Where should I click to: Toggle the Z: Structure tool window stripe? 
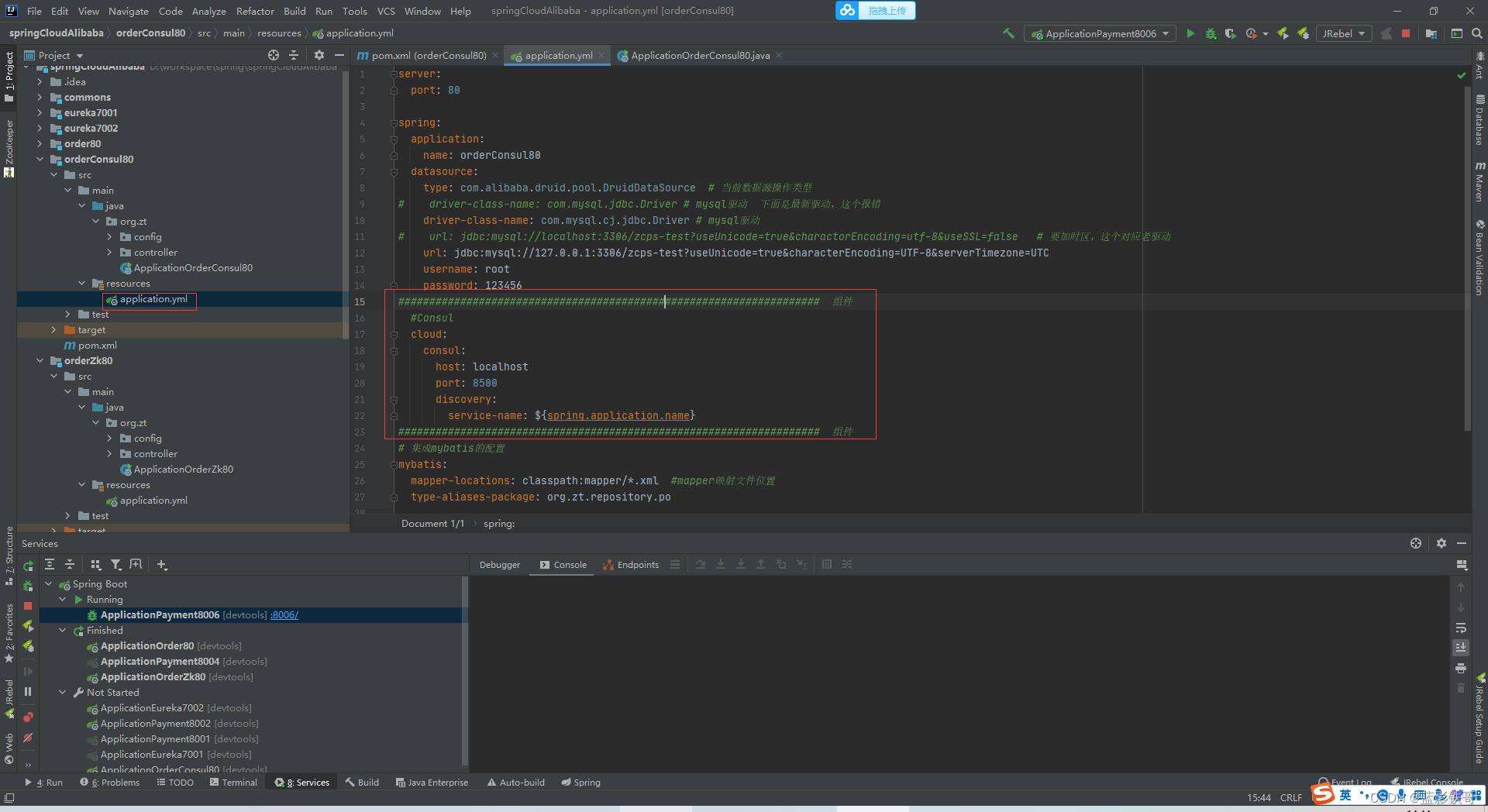9,556
